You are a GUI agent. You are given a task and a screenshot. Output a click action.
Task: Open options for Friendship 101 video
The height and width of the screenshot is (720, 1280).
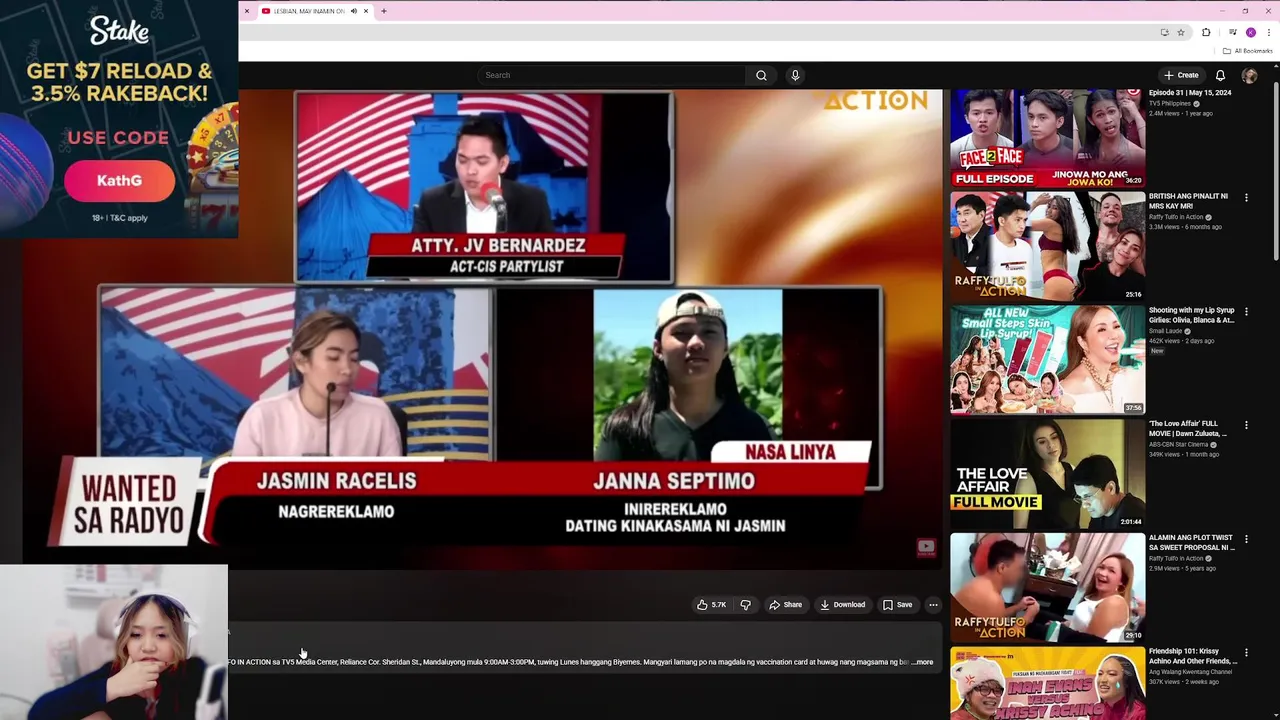[1246, 654]
